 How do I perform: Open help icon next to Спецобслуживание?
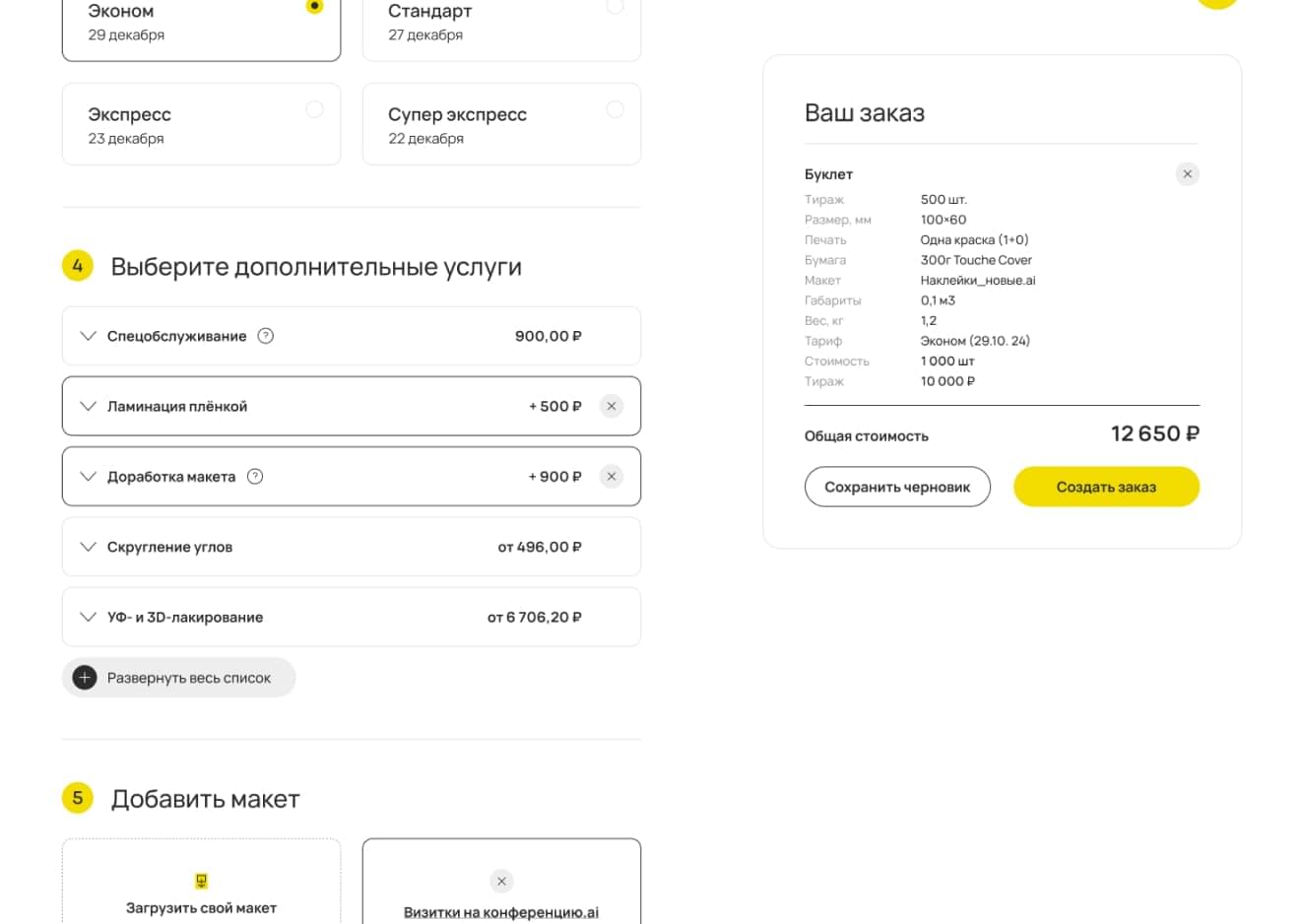coord(265,336)
